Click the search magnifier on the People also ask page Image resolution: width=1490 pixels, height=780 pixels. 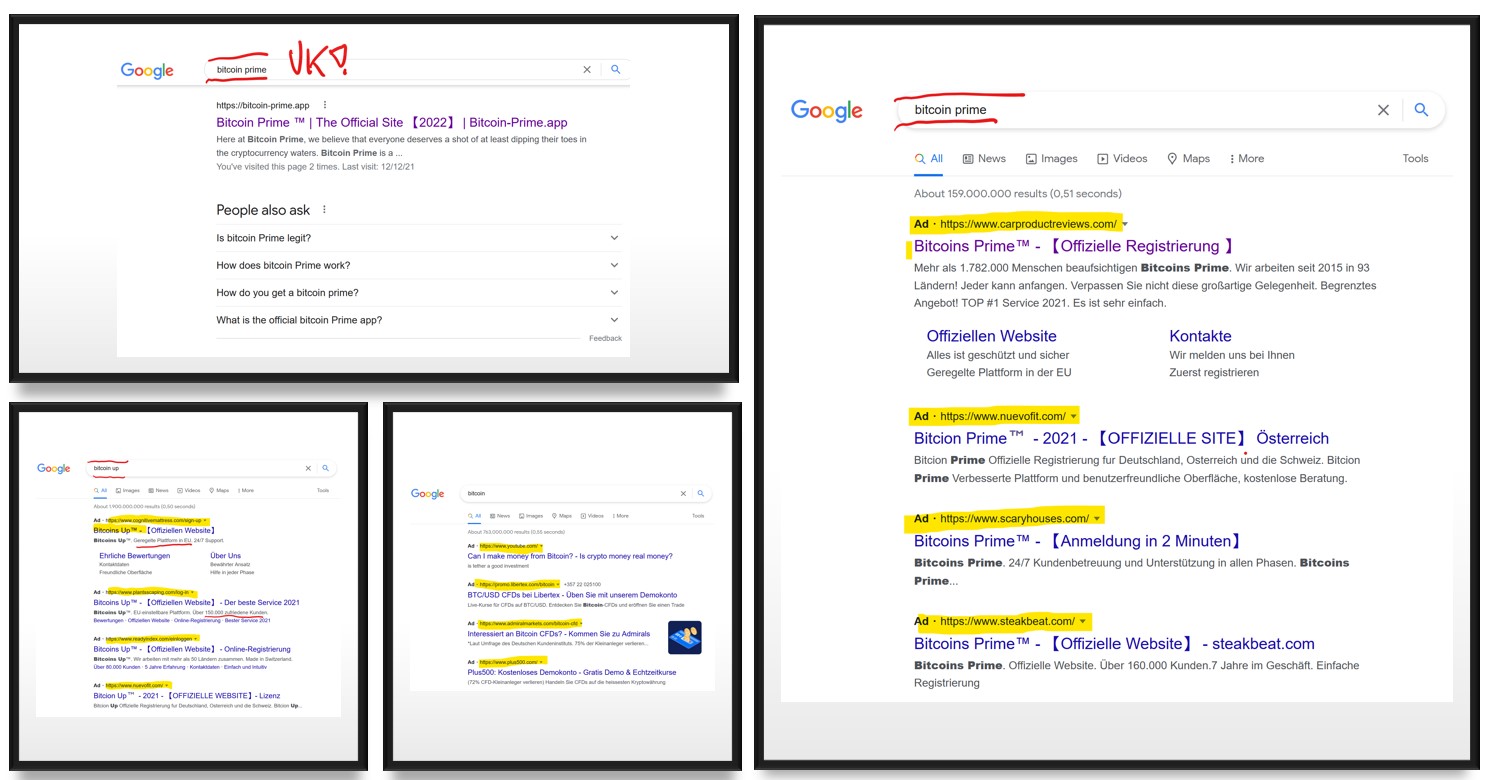coord(616,70)
